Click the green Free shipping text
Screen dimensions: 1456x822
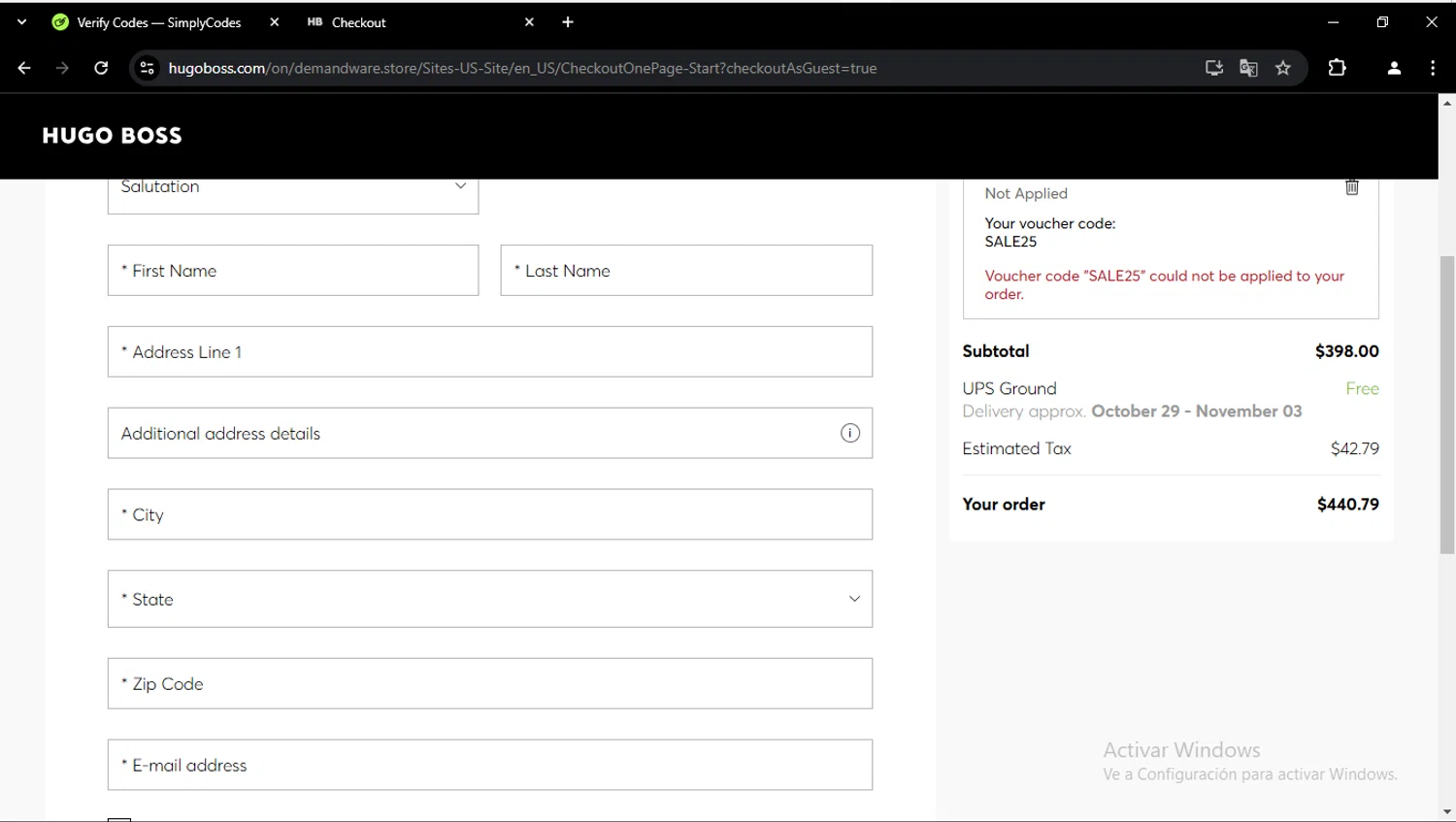click(1363, 388)
